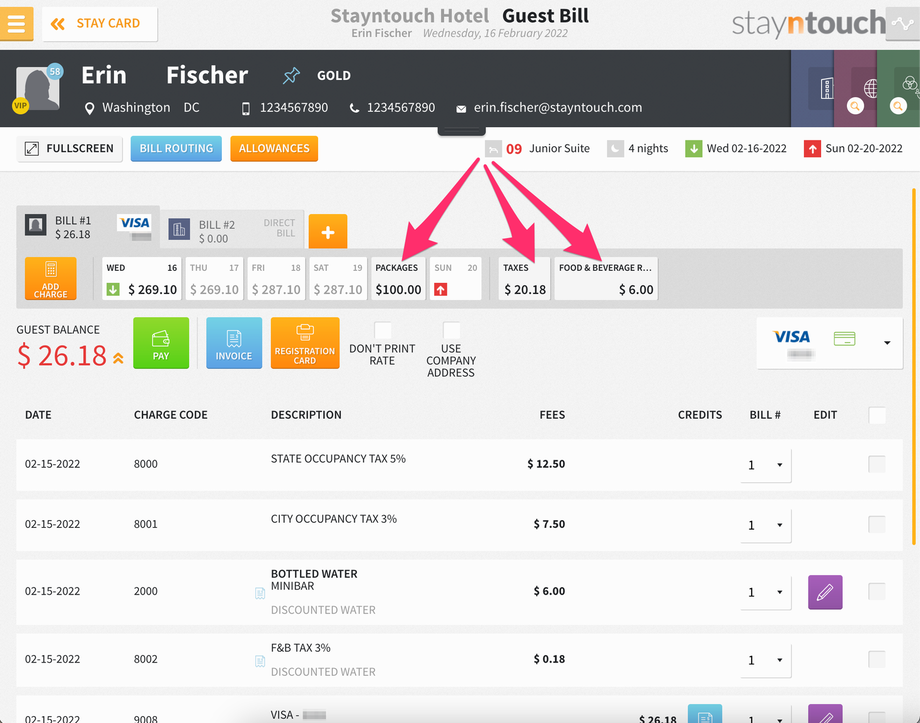
Task: Check the City Occupancy Tax row checkbox
Action: (877, 524)
